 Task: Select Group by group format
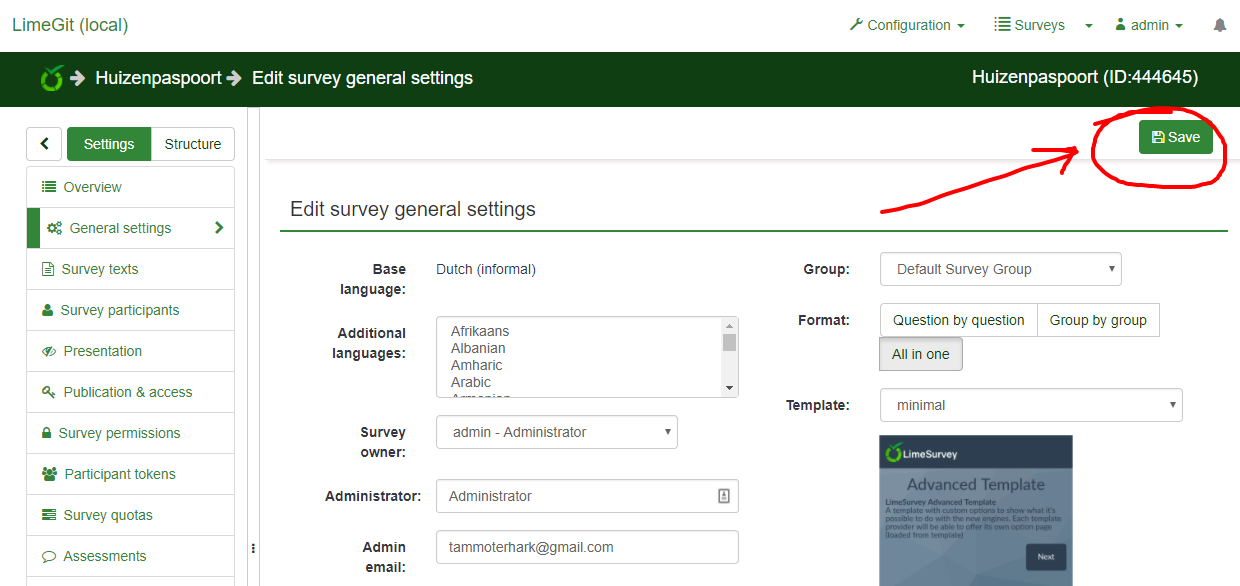click(x=1098, y=320)
